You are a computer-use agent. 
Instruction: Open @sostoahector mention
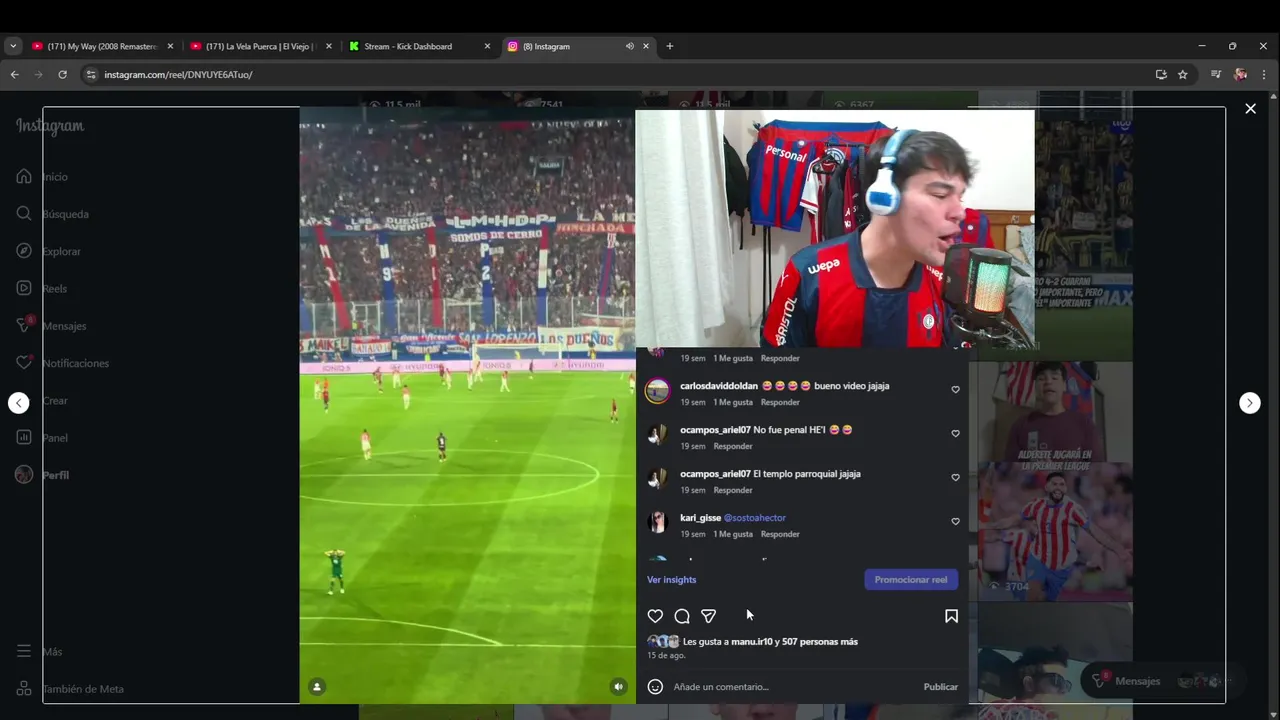(x=755, y=518)
